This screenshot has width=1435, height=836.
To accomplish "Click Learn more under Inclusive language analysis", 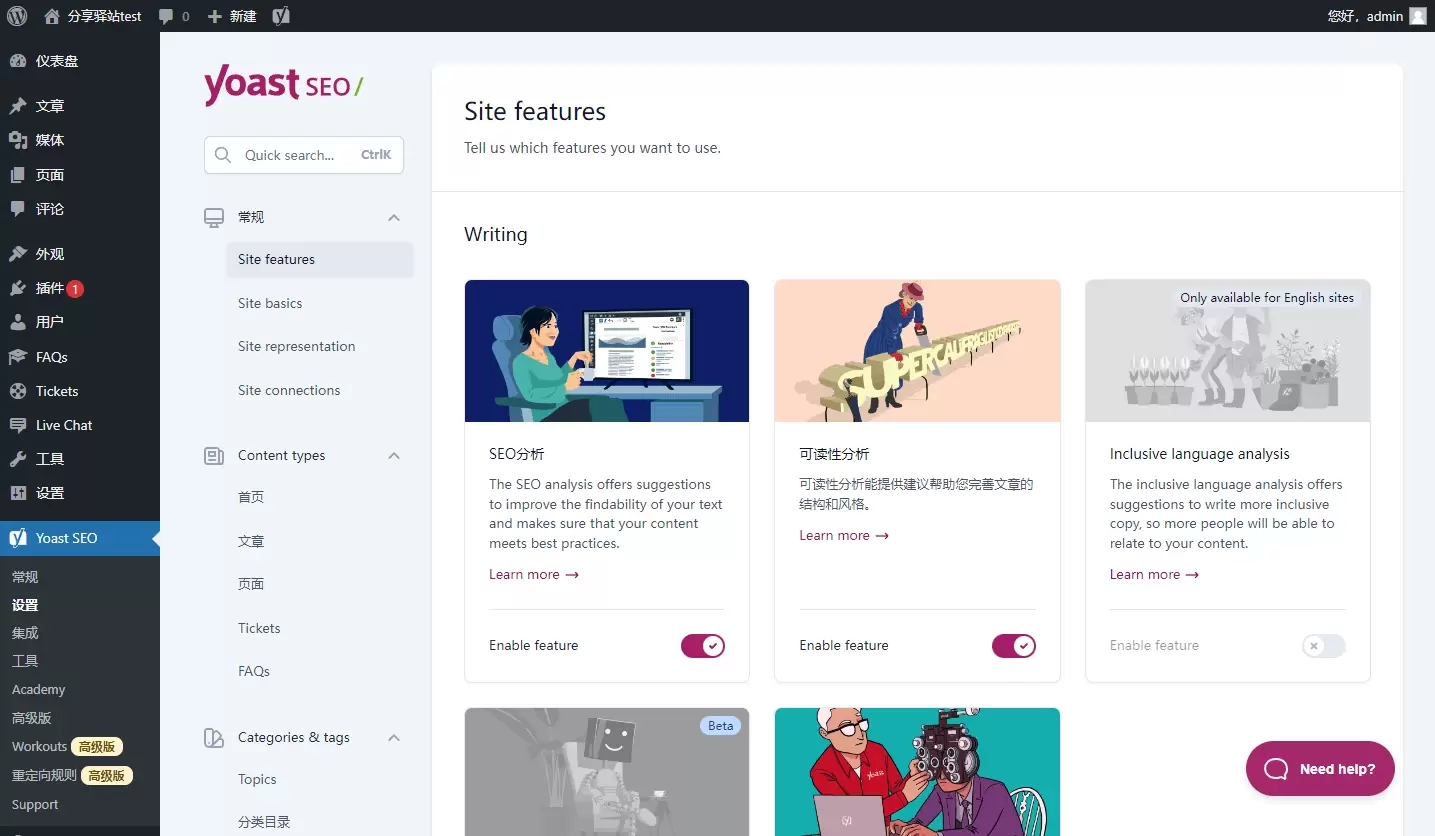I will (1154, 575).
